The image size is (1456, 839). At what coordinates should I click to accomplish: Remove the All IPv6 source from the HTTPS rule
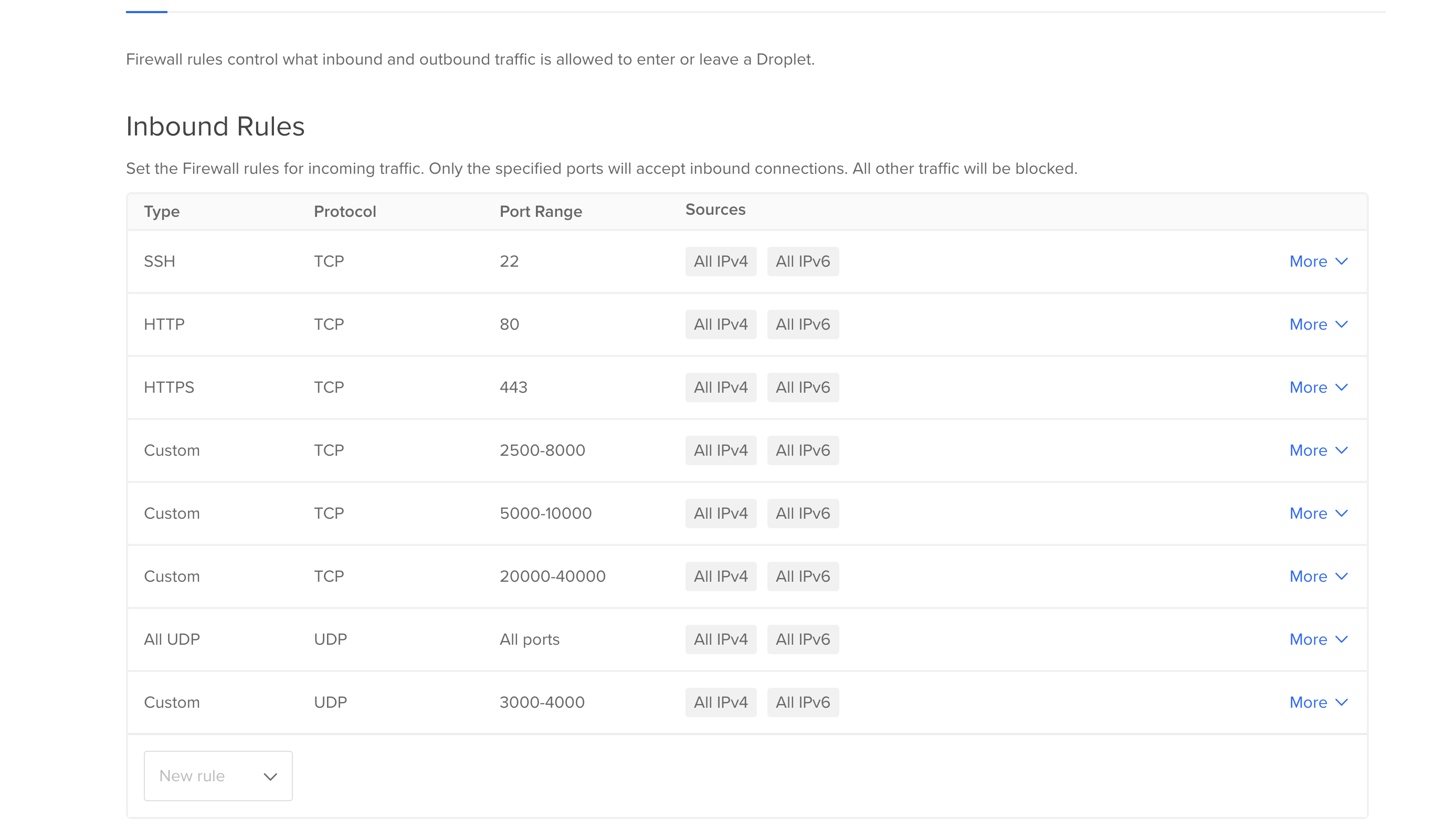[x=803, y=387]
